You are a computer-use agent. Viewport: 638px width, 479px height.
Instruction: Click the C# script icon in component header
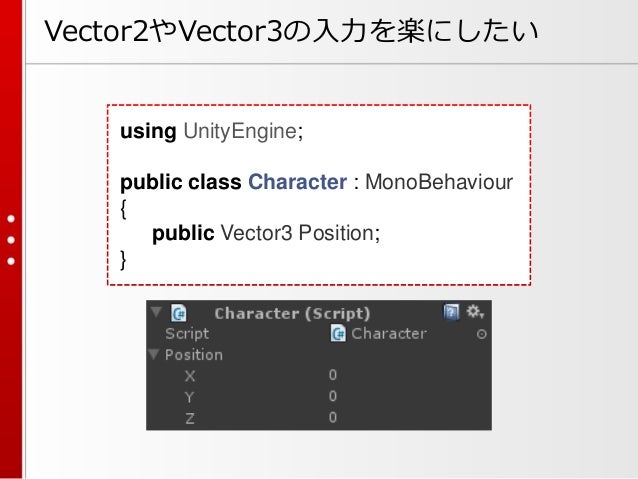click(x=179, y=313)
